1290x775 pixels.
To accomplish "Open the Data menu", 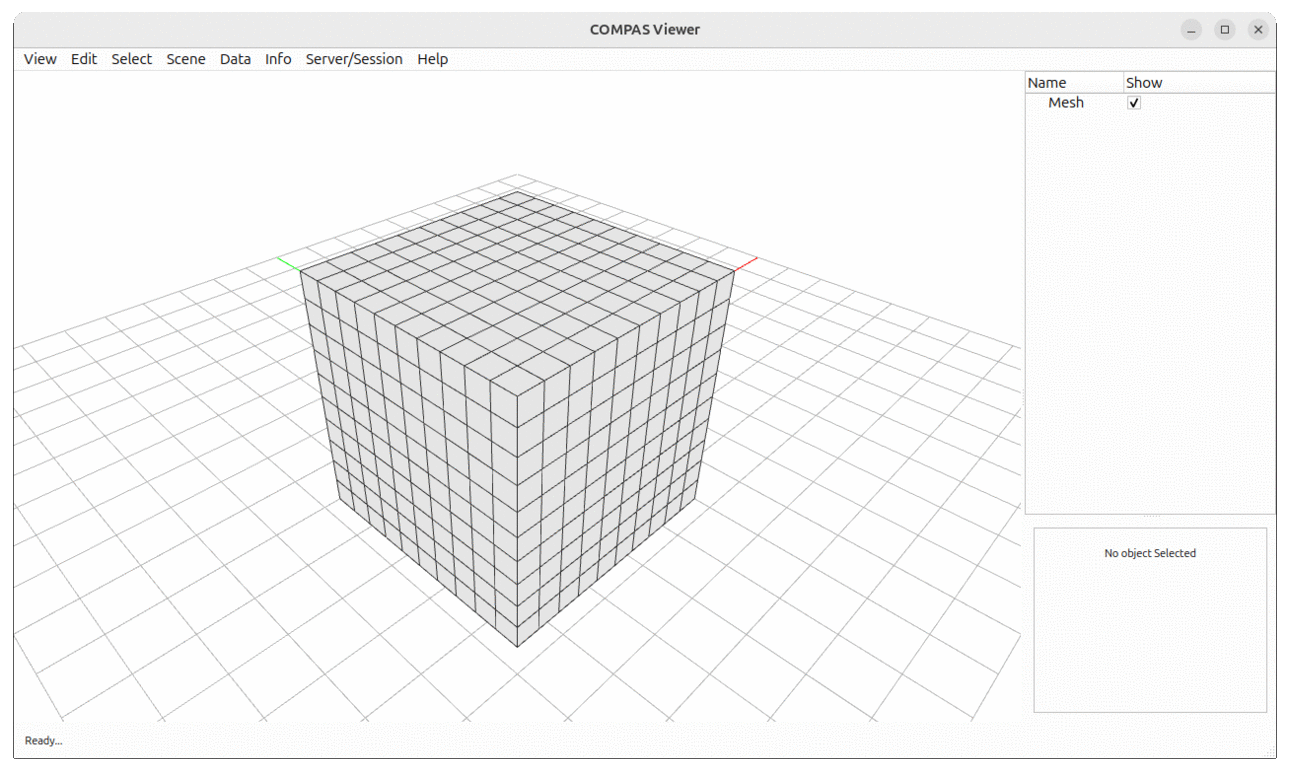I will point(234,59).
